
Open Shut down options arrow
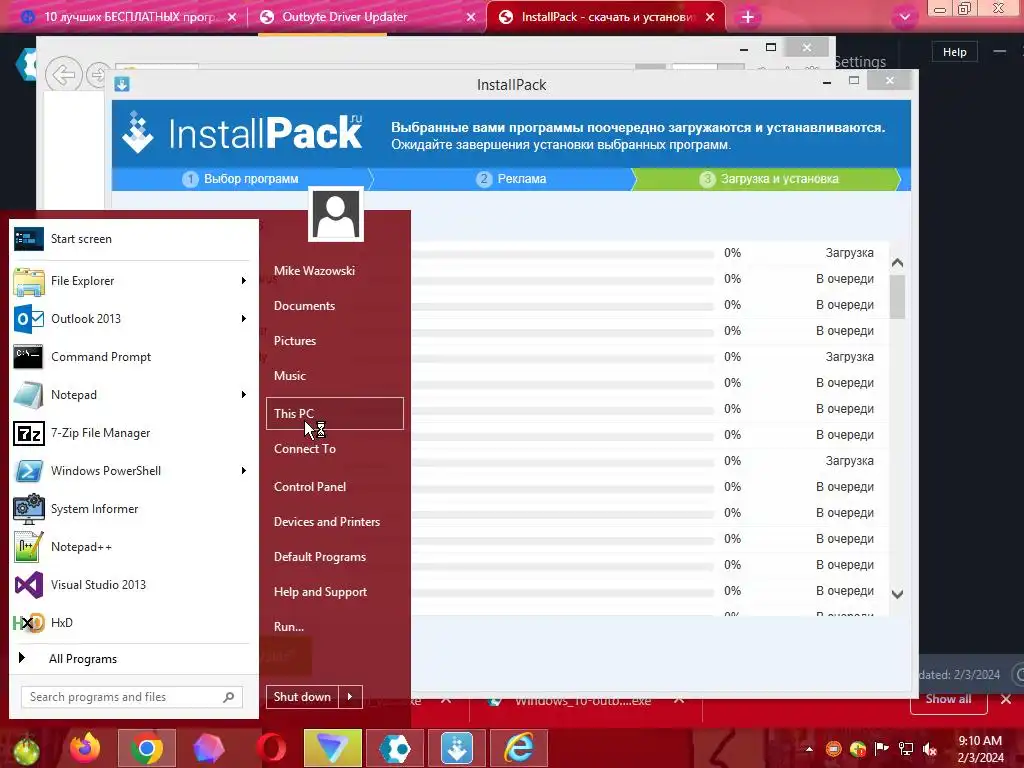coord(350,697)
